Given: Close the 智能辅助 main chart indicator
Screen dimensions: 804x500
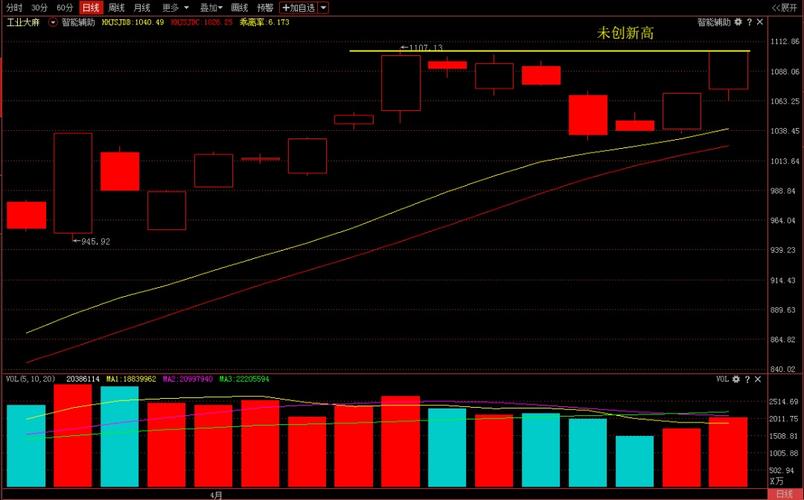Looking at the screenshot, I should pos(760,21).
